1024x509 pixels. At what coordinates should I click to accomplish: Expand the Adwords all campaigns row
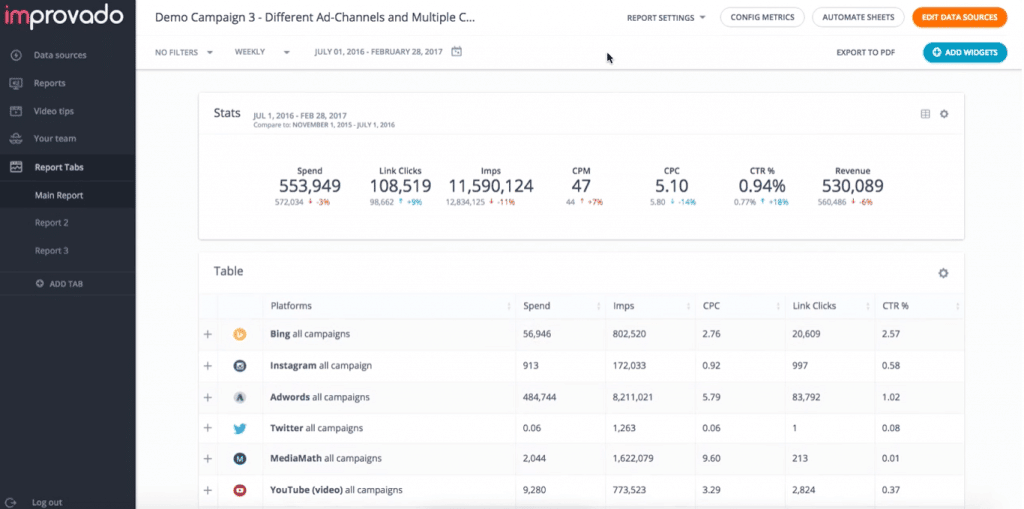point(208,397)
